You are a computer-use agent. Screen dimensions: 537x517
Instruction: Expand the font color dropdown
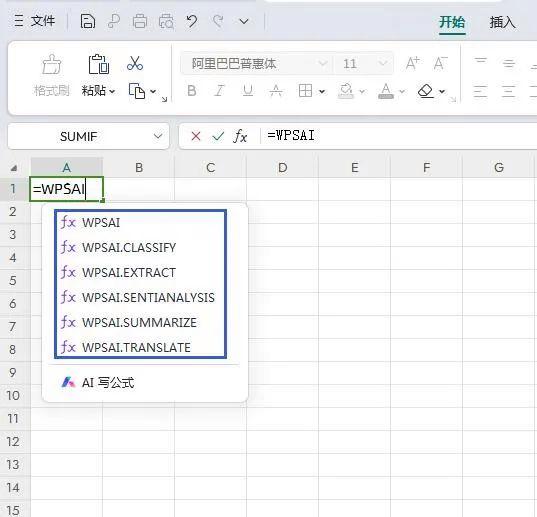(x=402, y=91)
